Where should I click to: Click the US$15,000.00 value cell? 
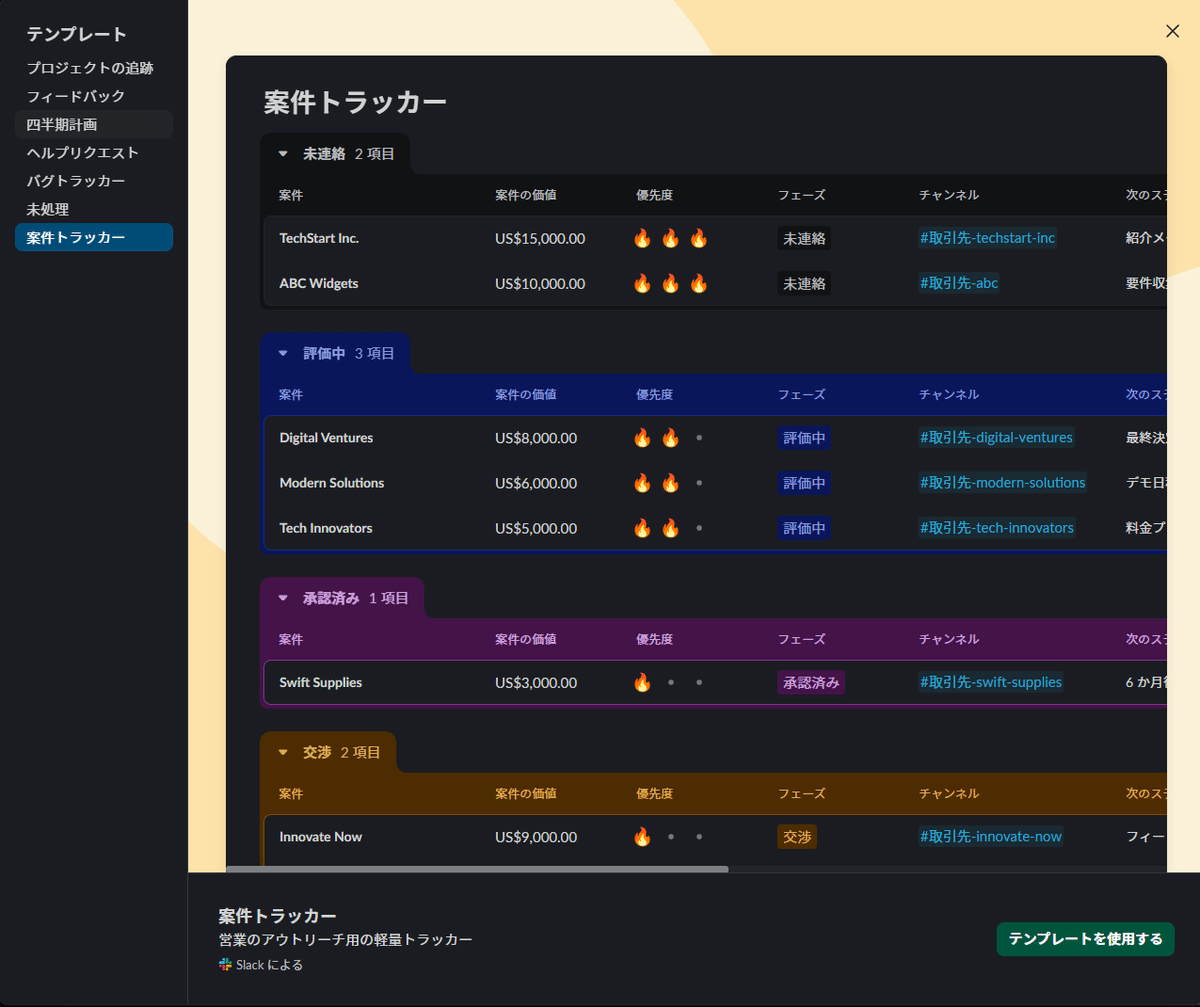coord(540,238)
